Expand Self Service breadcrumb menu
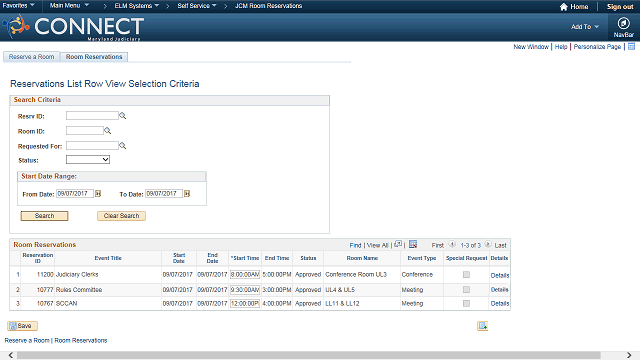Screen dimensions: 640x360 197,6
